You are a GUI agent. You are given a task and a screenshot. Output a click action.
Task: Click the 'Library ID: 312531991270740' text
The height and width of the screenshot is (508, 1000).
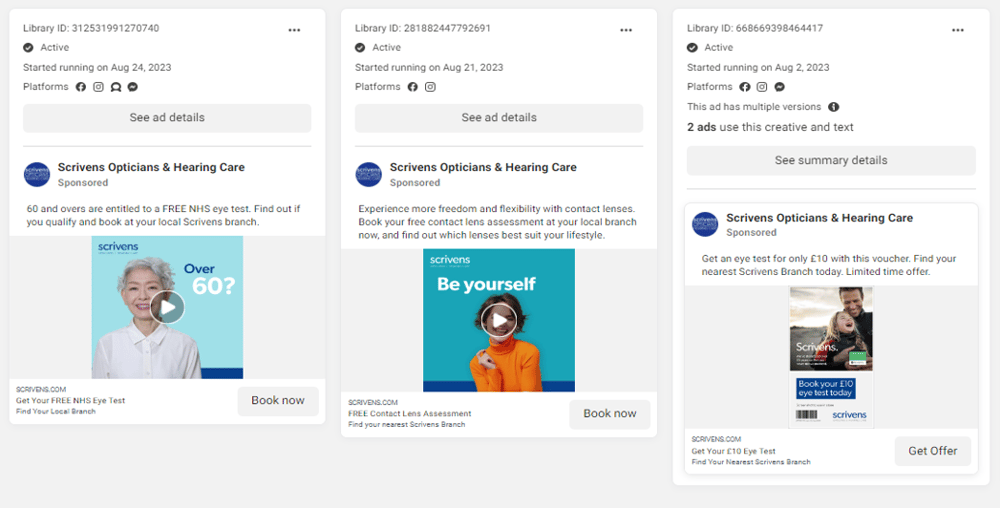coord(91,28)
